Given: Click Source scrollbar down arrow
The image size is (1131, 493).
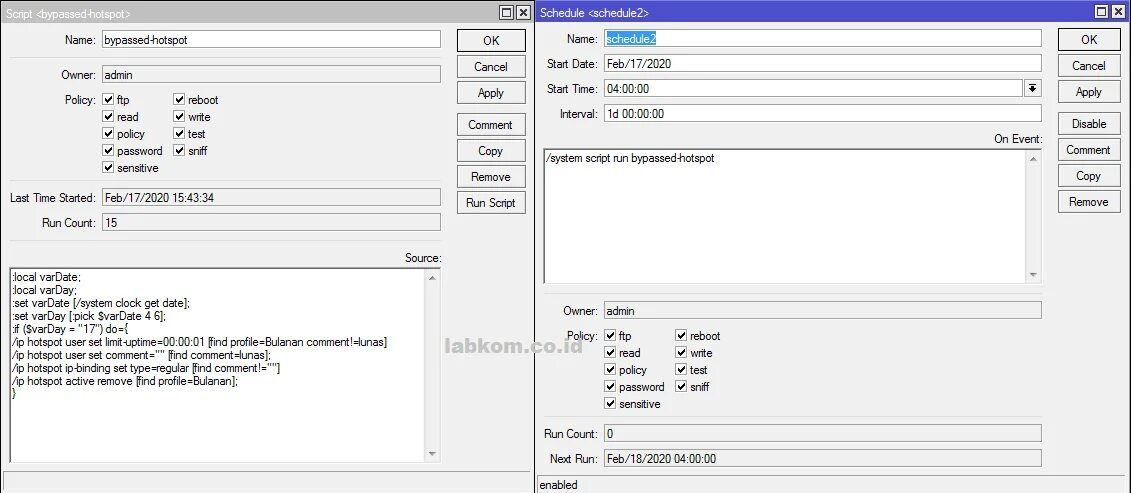Looking at the screenshot, I should (x=433, y=453).
